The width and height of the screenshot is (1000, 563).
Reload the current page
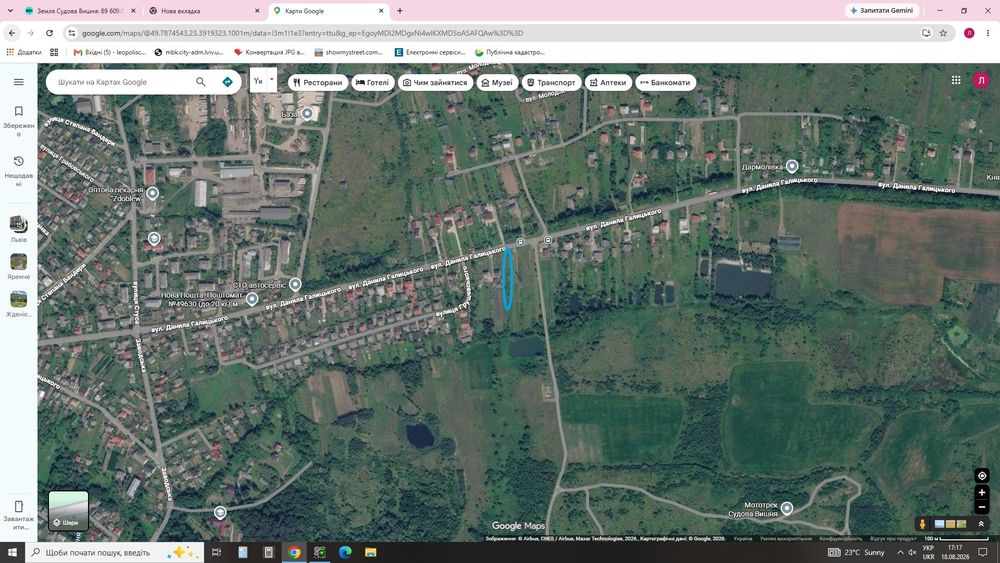point(49,33)
